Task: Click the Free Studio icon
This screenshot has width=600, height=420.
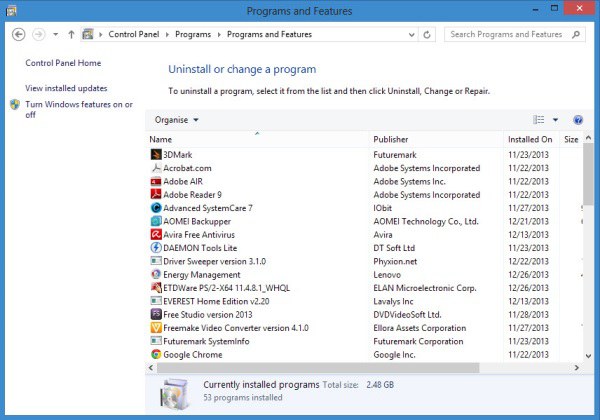Action: (156, 314)
